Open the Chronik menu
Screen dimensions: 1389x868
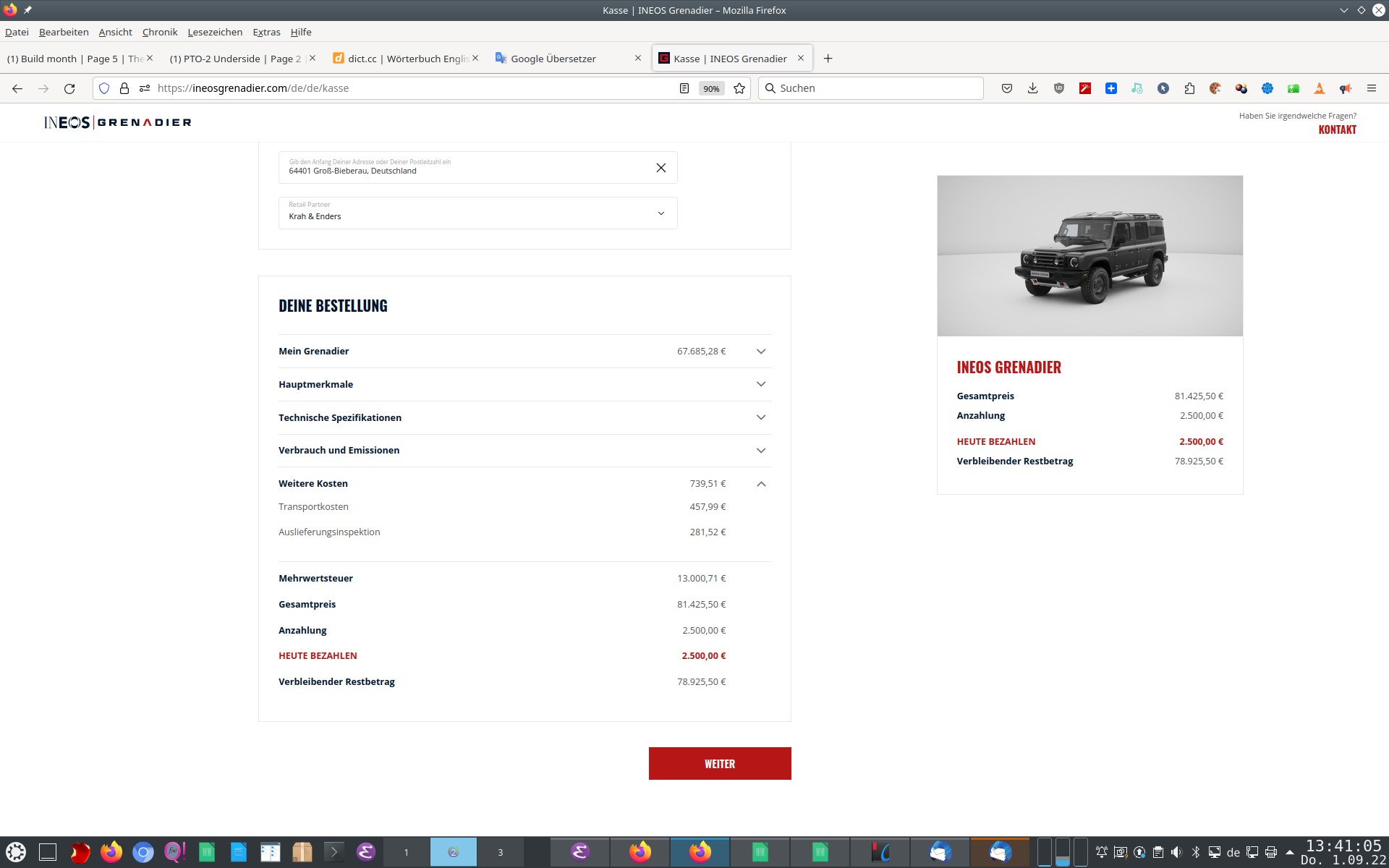pyautogui.click(x=160, y=32)
